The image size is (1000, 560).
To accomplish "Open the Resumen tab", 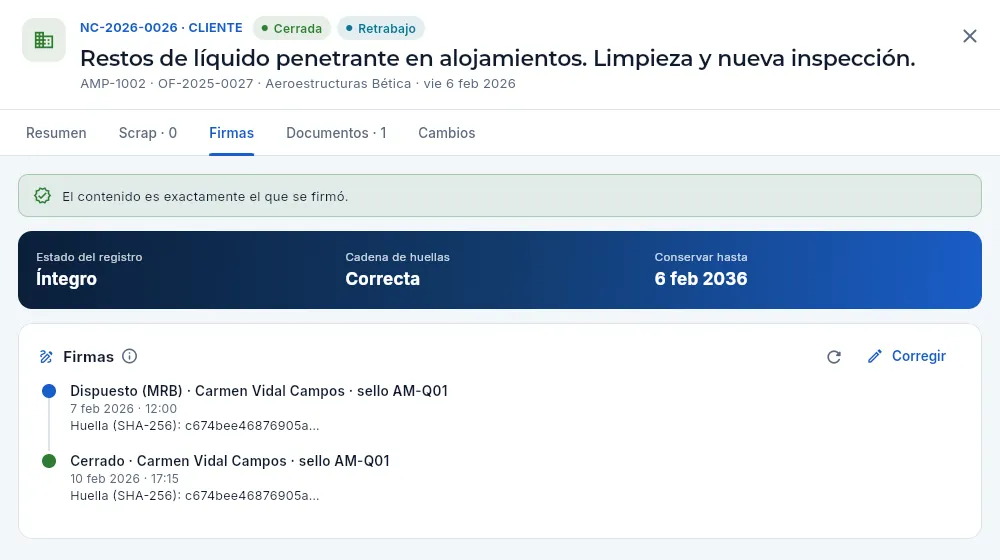I will pyautogui.click(x=56, y=133).
